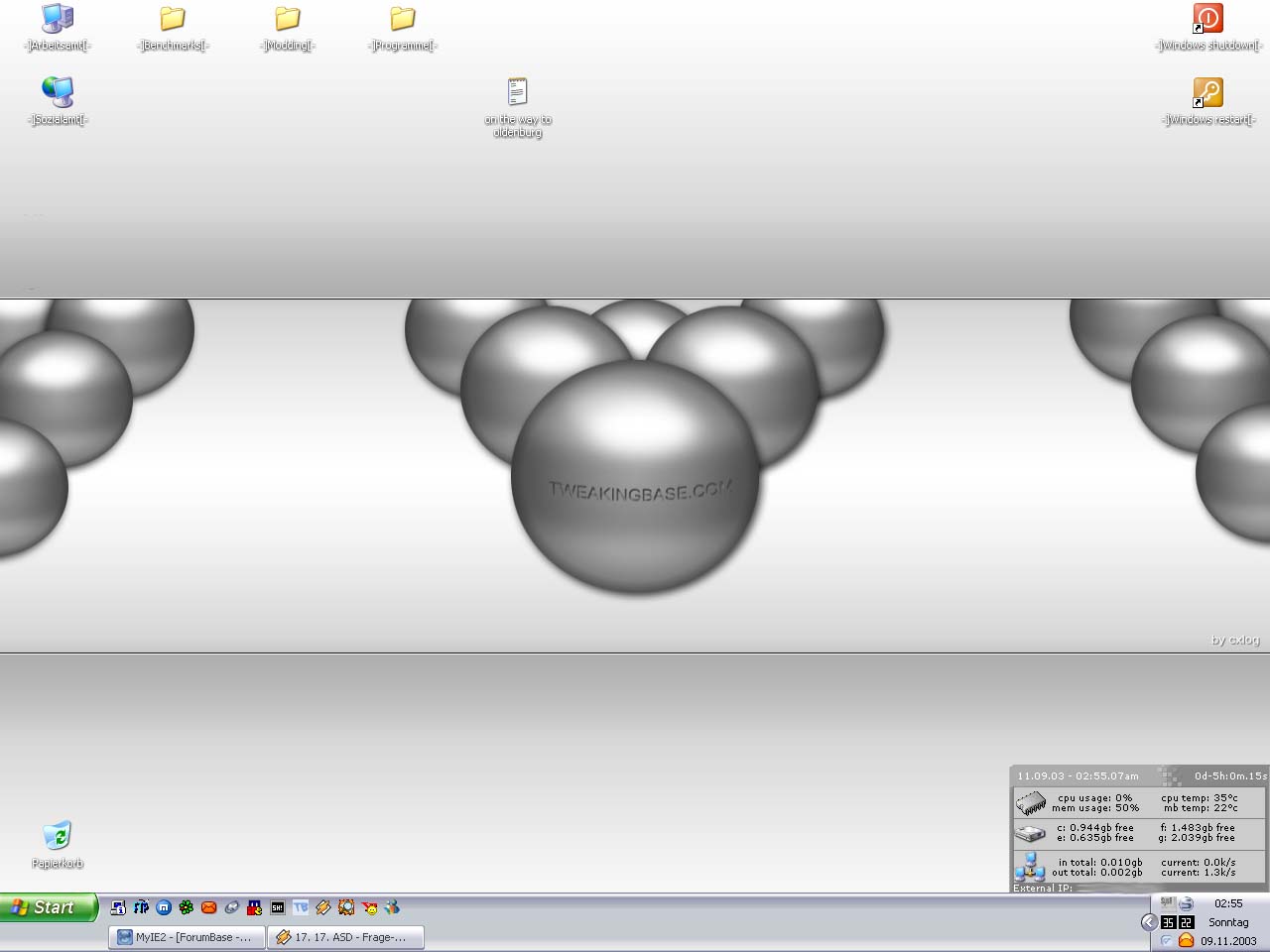This screenshot has width=1270, height=952.
Task: Click 'f: 1.483gb free' drive reading
Action: coord(1198,827)
